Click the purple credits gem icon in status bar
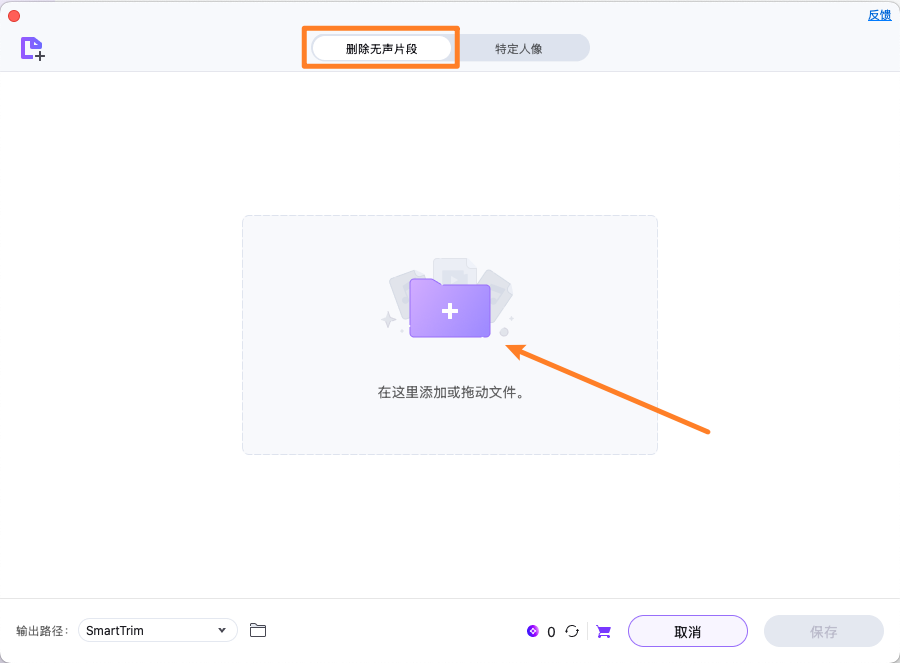 (533, 631)
